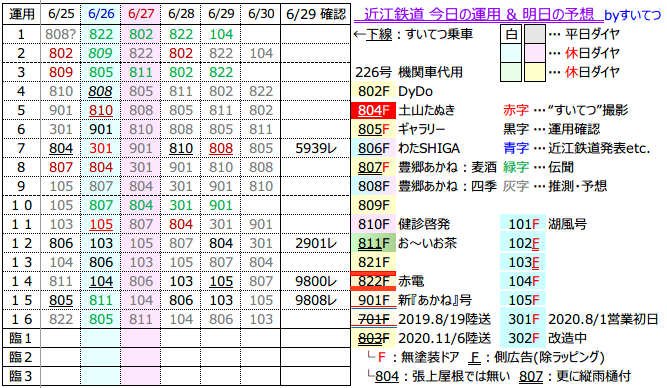Select the red 6/27 column header
667x388 pixels.
141,14
